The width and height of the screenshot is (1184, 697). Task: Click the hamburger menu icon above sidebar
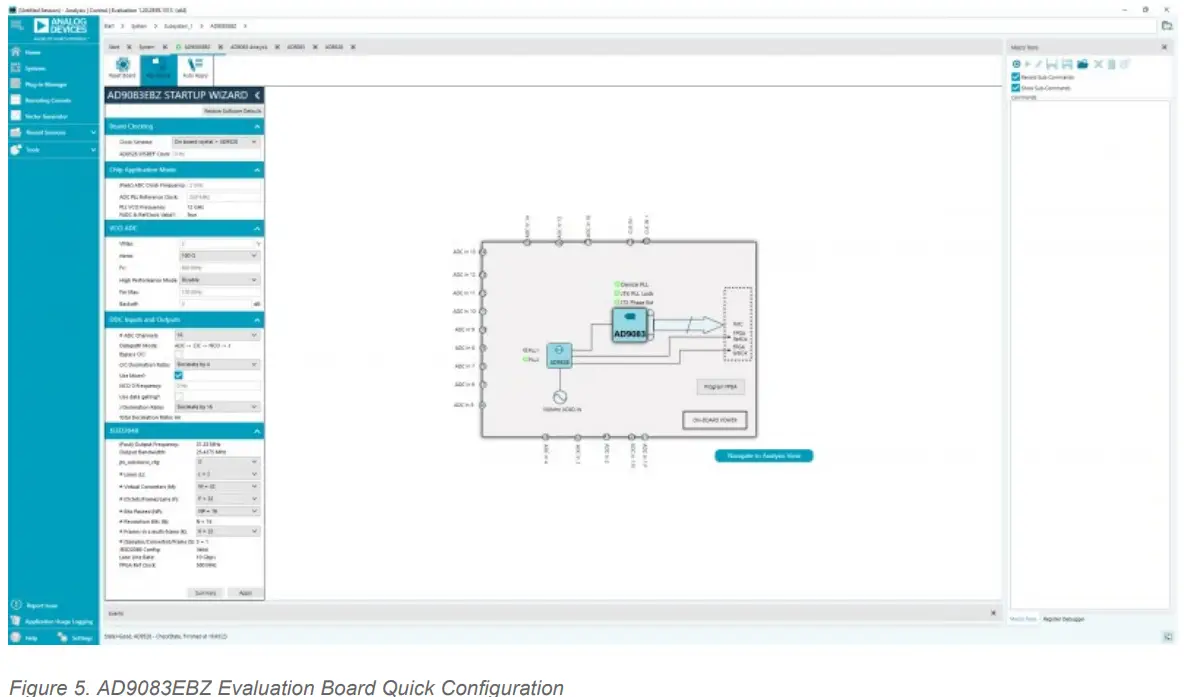17,26
